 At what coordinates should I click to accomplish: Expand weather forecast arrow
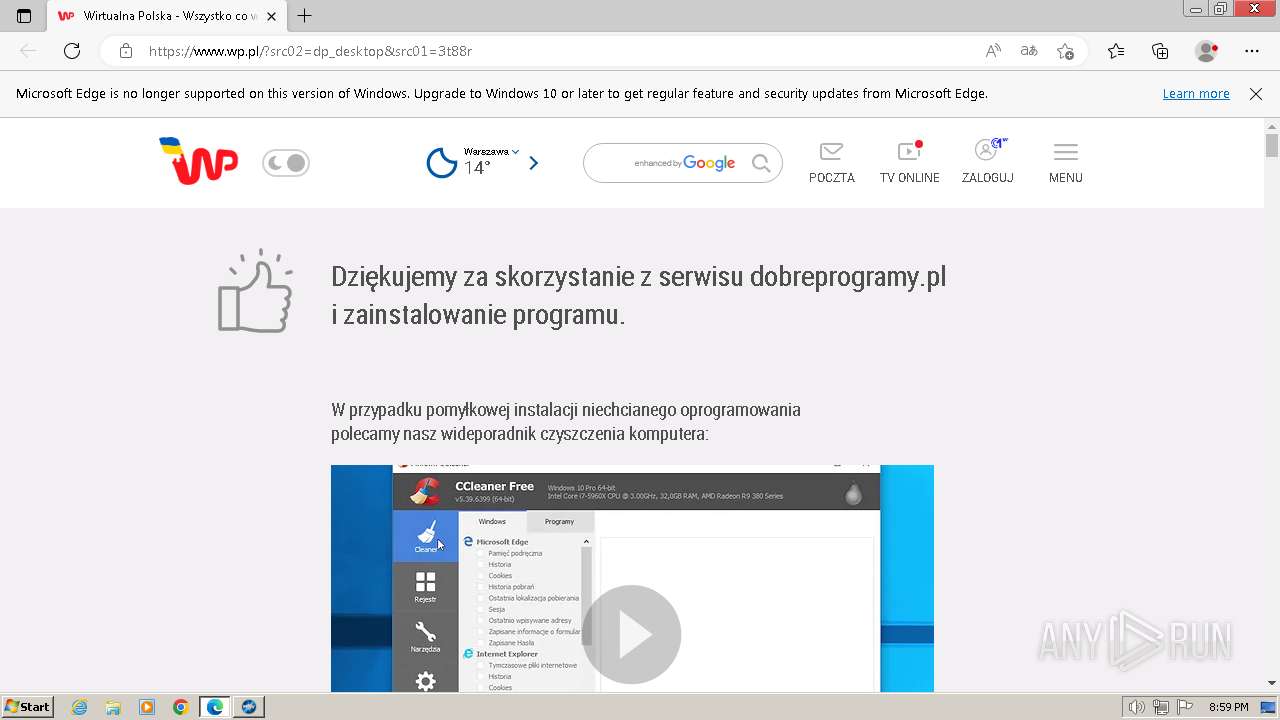(x=533, y=163)
